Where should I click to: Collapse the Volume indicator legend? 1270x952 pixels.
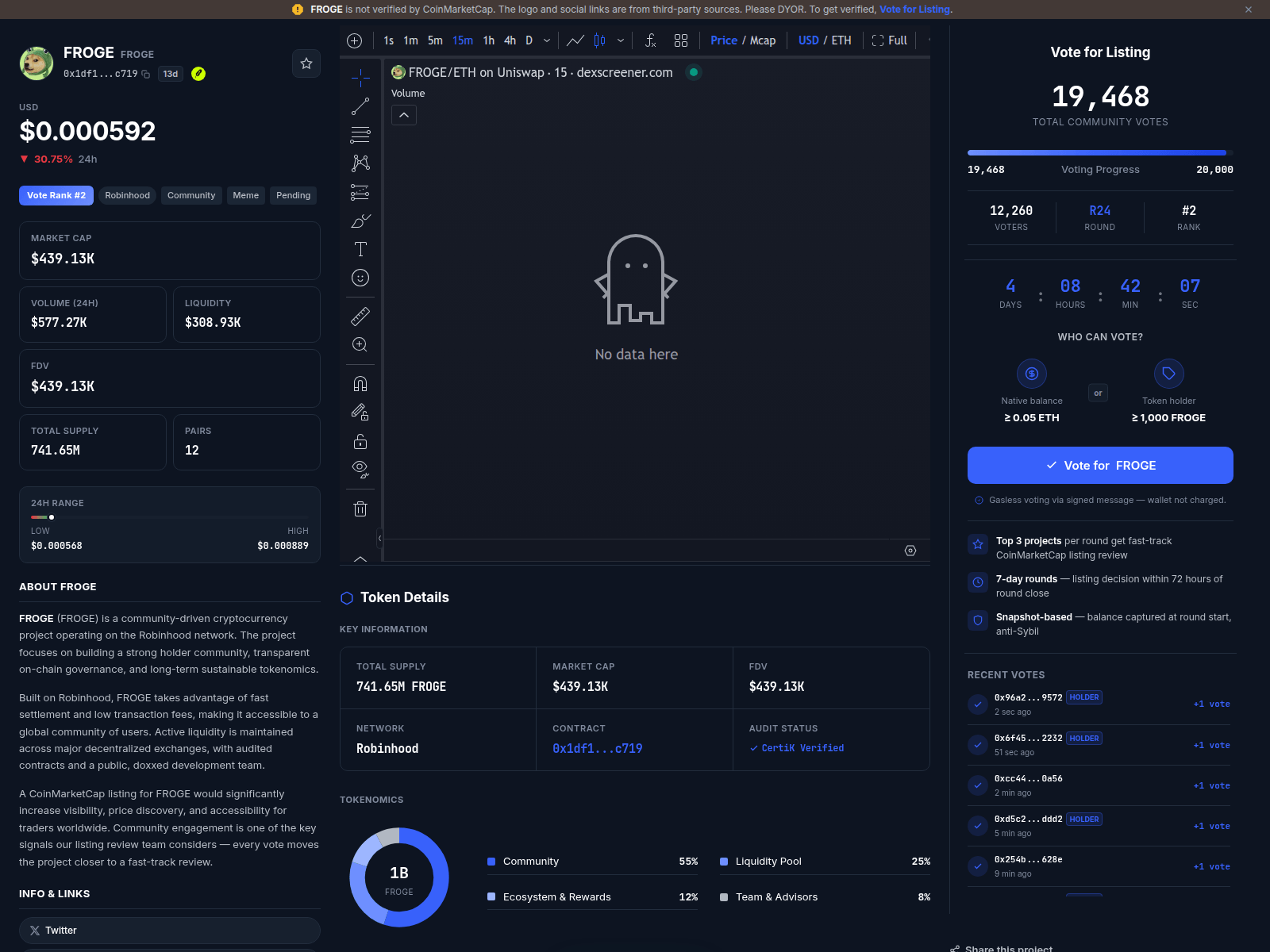point(404,115)
